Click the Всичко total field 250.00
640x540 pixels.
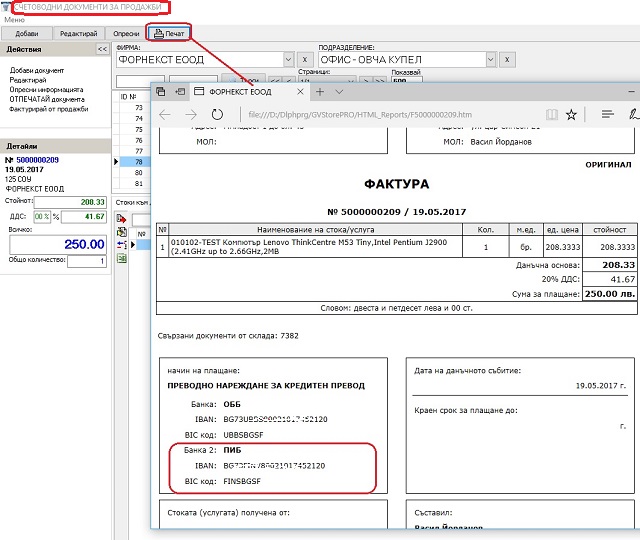[x=58, y=244]
